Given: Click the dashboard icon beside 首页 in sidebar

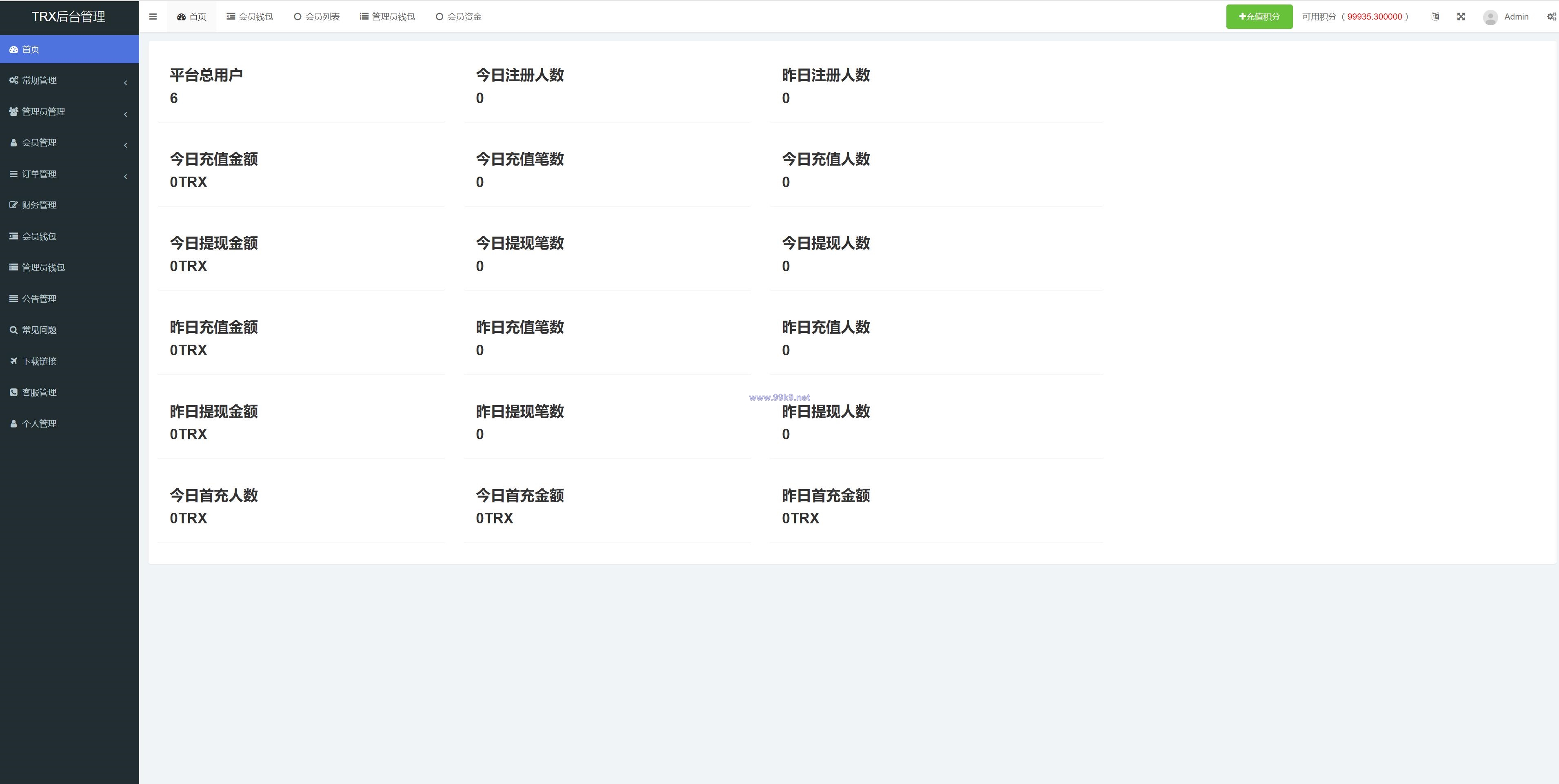Looking at the screenshot, I should coord(13,50).
